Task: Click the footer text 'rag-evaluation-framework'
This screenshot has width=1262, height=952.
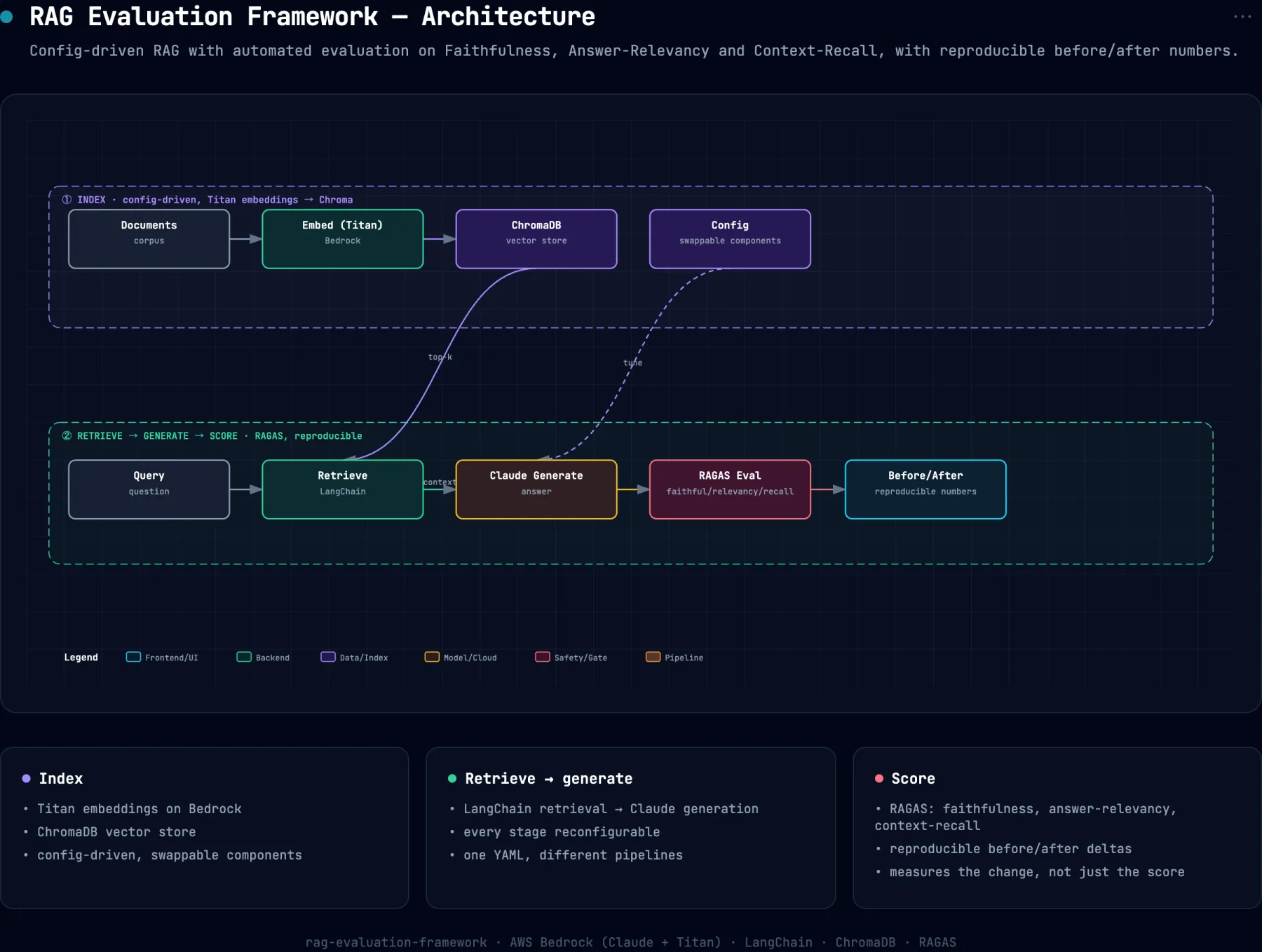Action: 395,942
